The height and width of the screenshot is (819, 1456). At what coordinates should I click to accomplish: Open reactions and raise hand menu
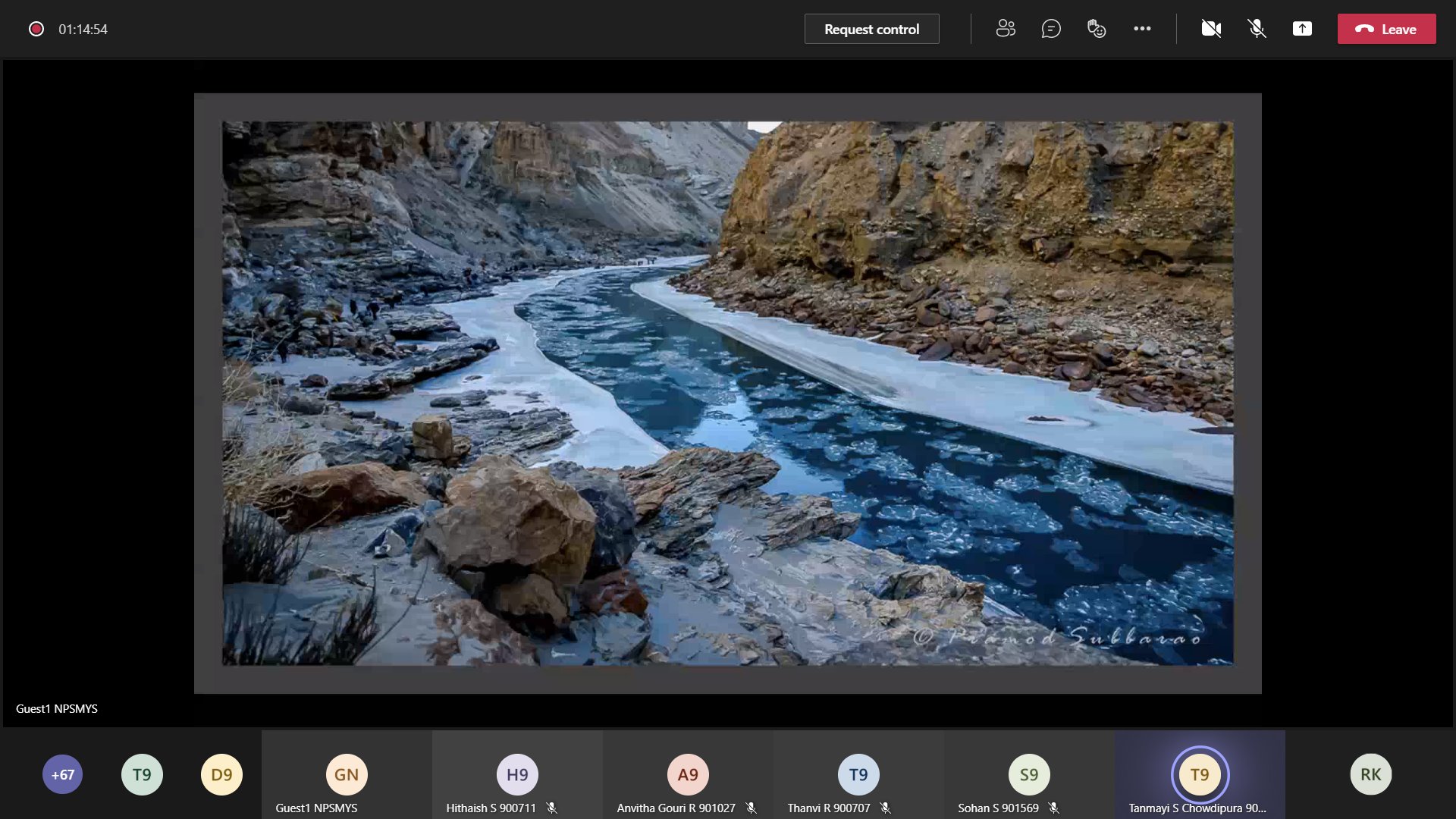(x=1097, y=29)
